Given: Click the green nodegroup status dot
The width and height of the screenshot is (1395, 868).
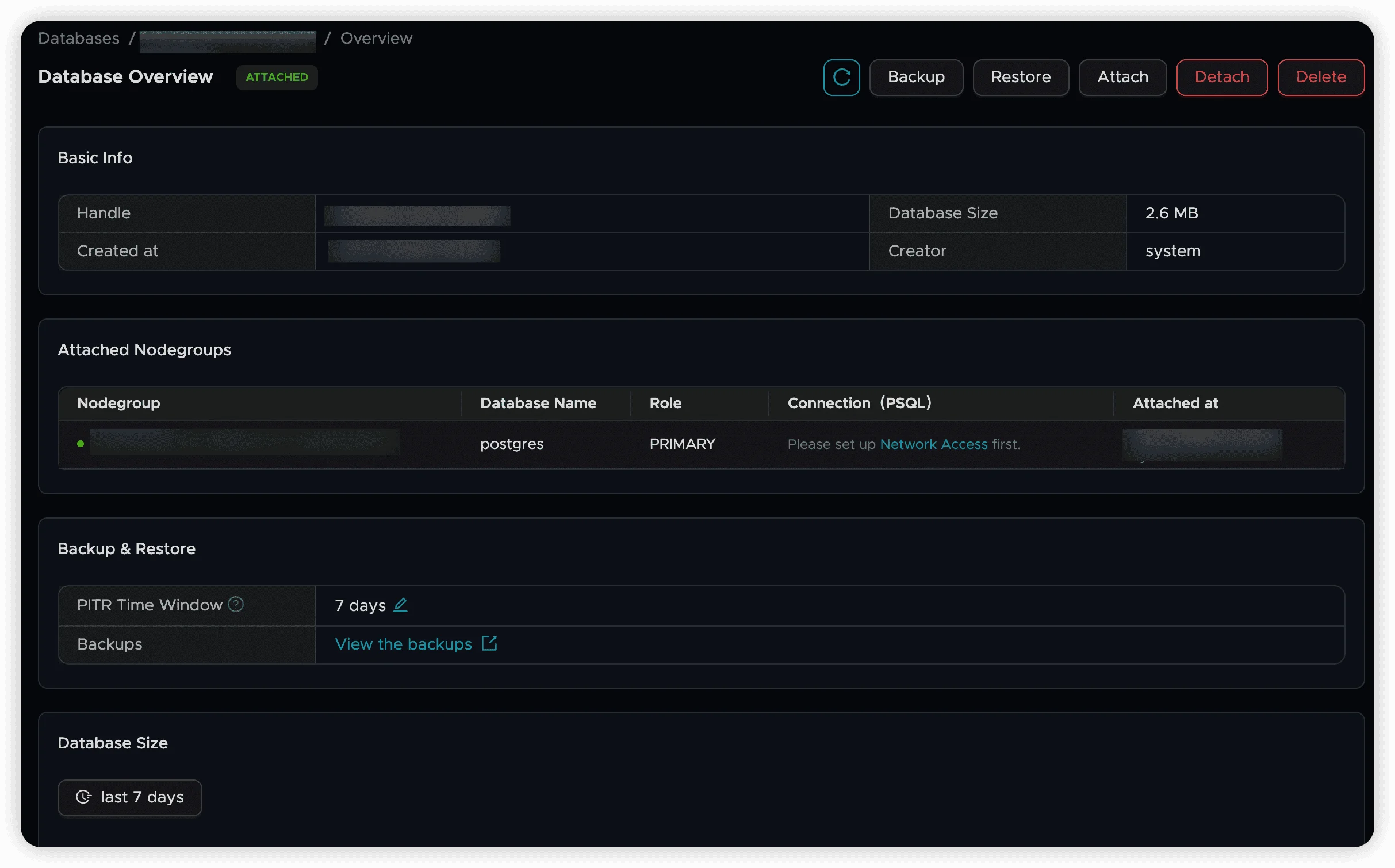Looking at the screenshot, I should click(x=81, y=444).
